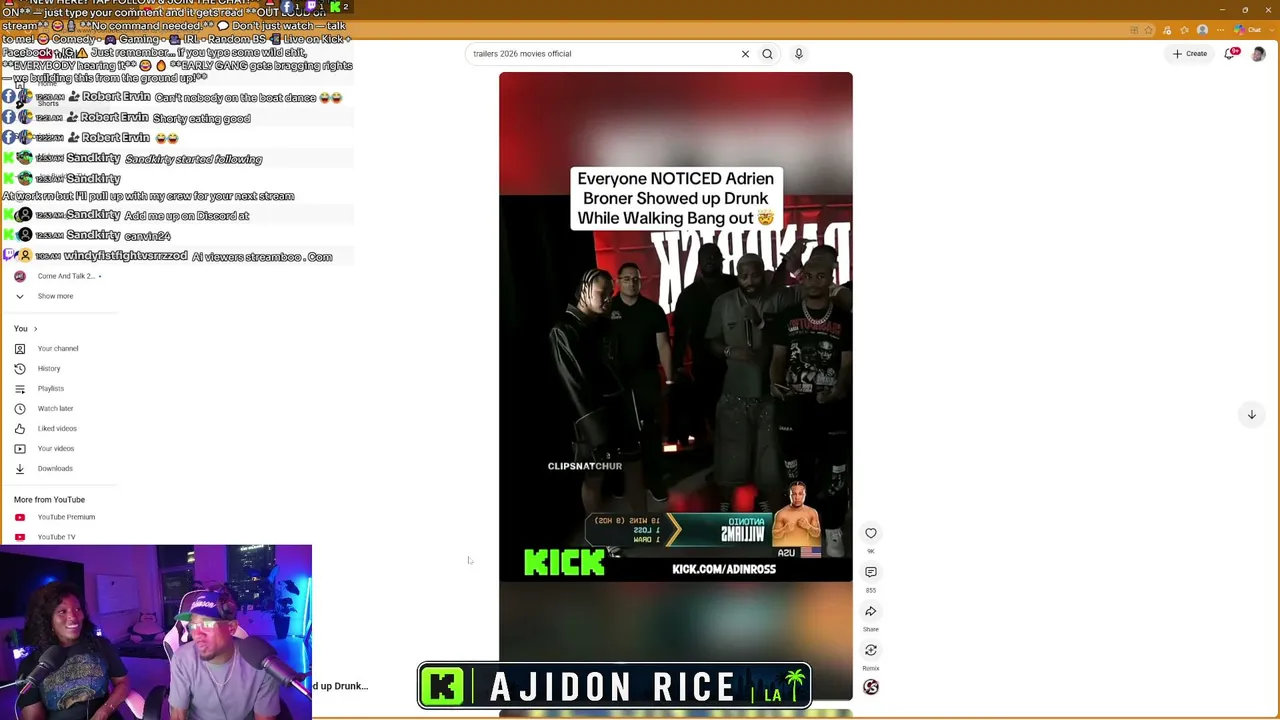The image size is (1280, 720).
Task: Like the Adrien Broner Short
Action: 871,533
